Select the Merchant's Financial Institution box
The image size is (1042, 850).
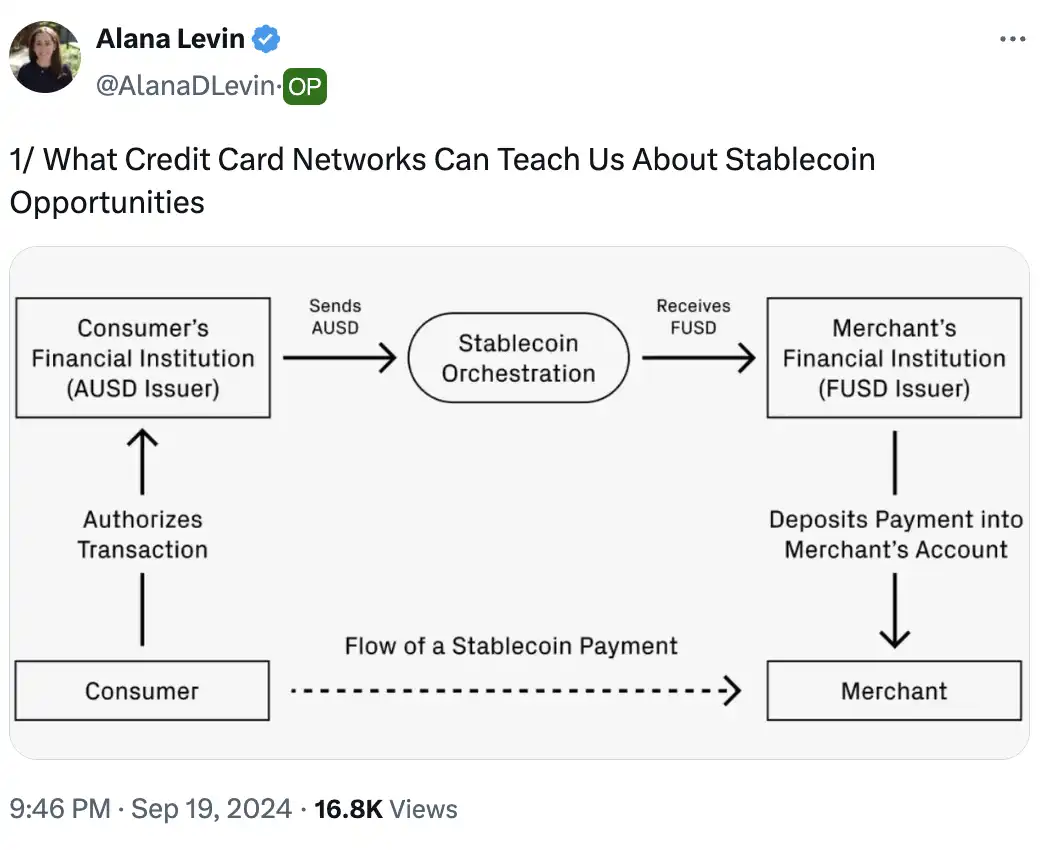point(894,358)
